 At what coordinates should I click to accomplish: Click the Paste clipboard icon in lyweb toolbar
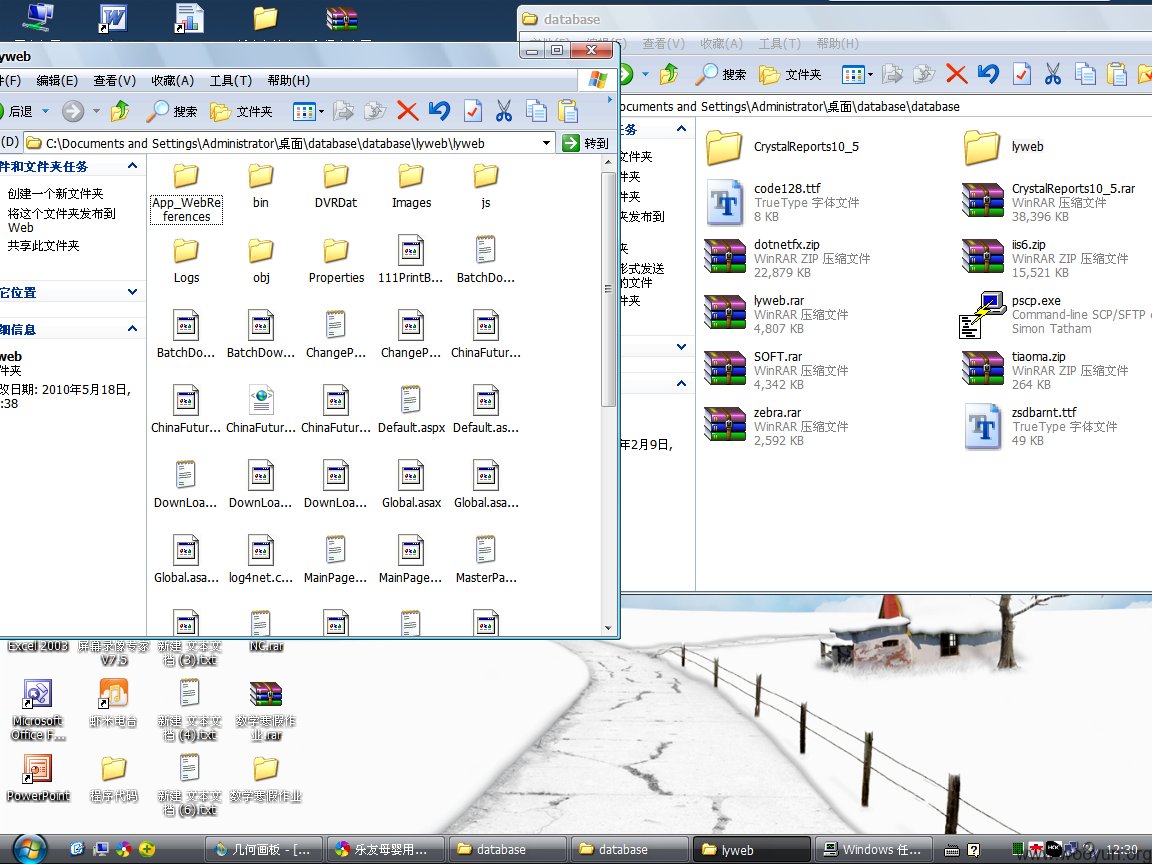click(x=568, y=111)
